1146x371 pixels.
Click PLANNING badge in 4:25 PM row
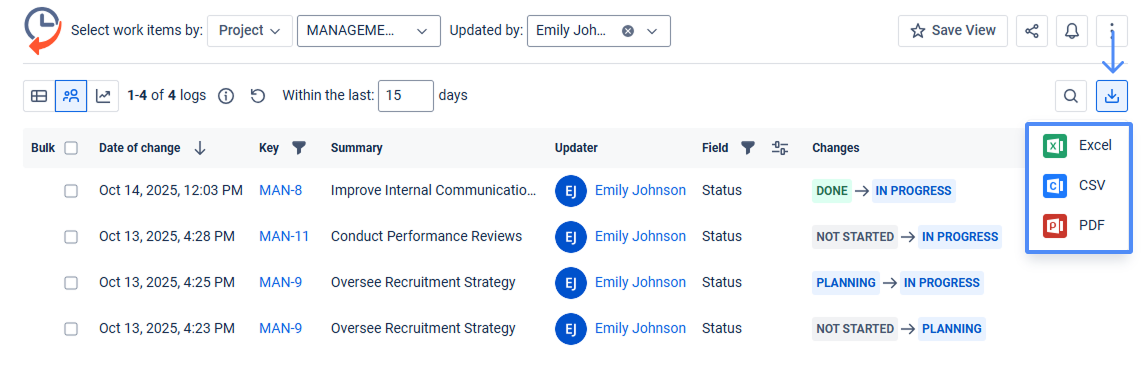point(846,283)
